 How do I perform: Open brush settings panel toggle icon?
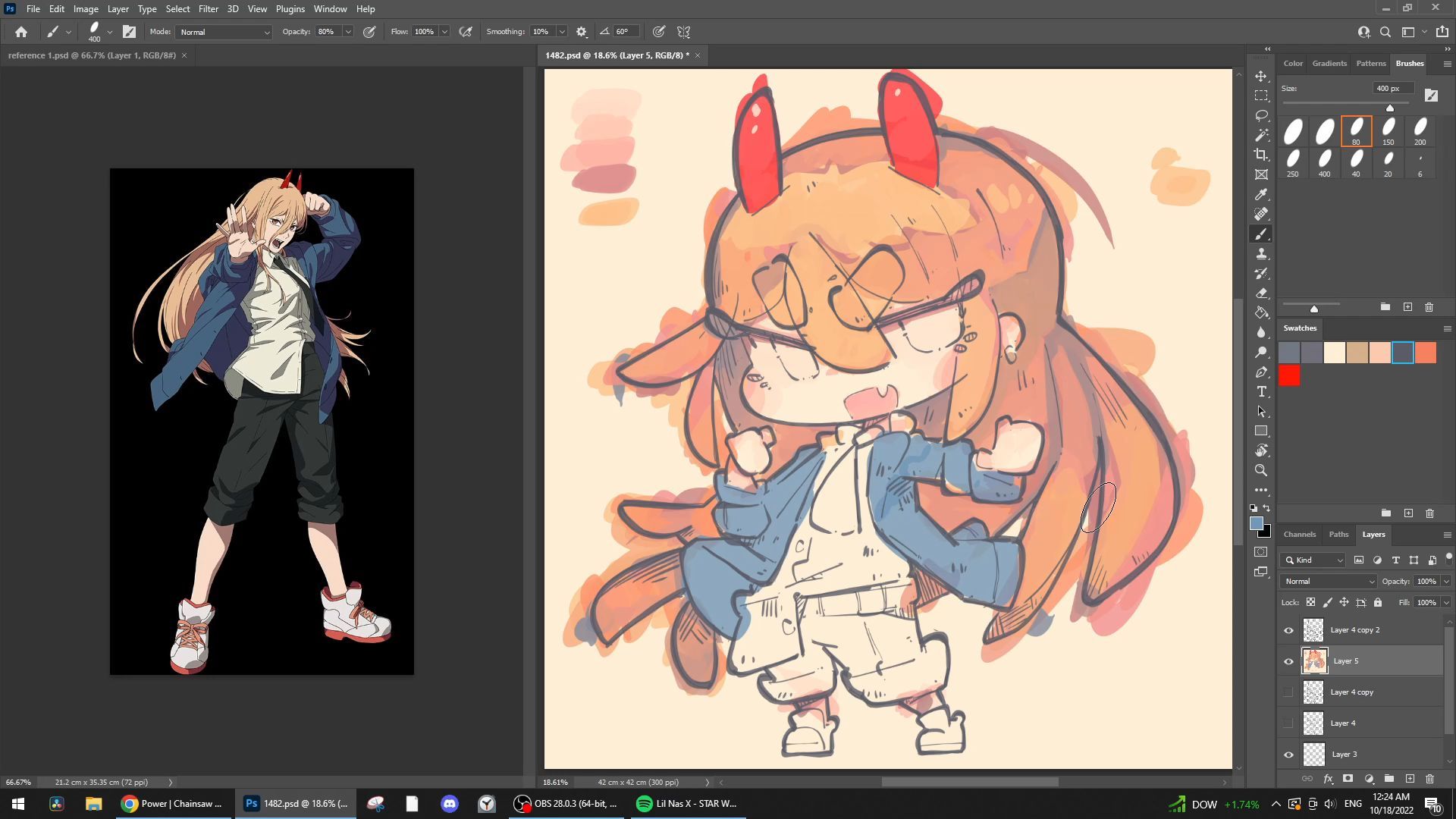coord(130,32)
